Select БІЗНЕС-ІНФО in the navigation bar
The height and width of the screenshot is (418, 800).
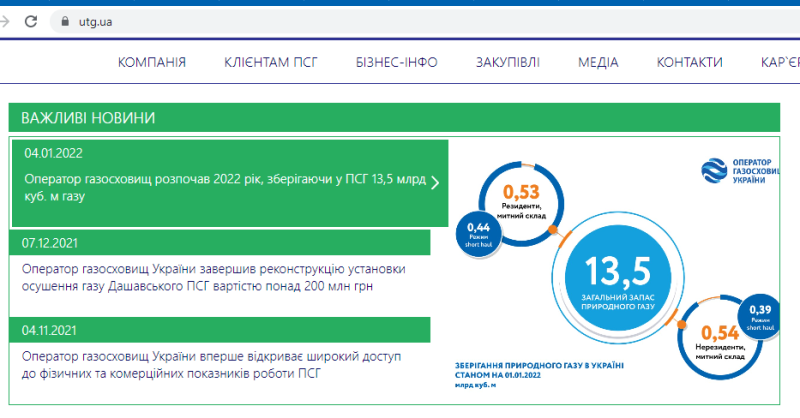pyautogui.click(x=396, y=63)
